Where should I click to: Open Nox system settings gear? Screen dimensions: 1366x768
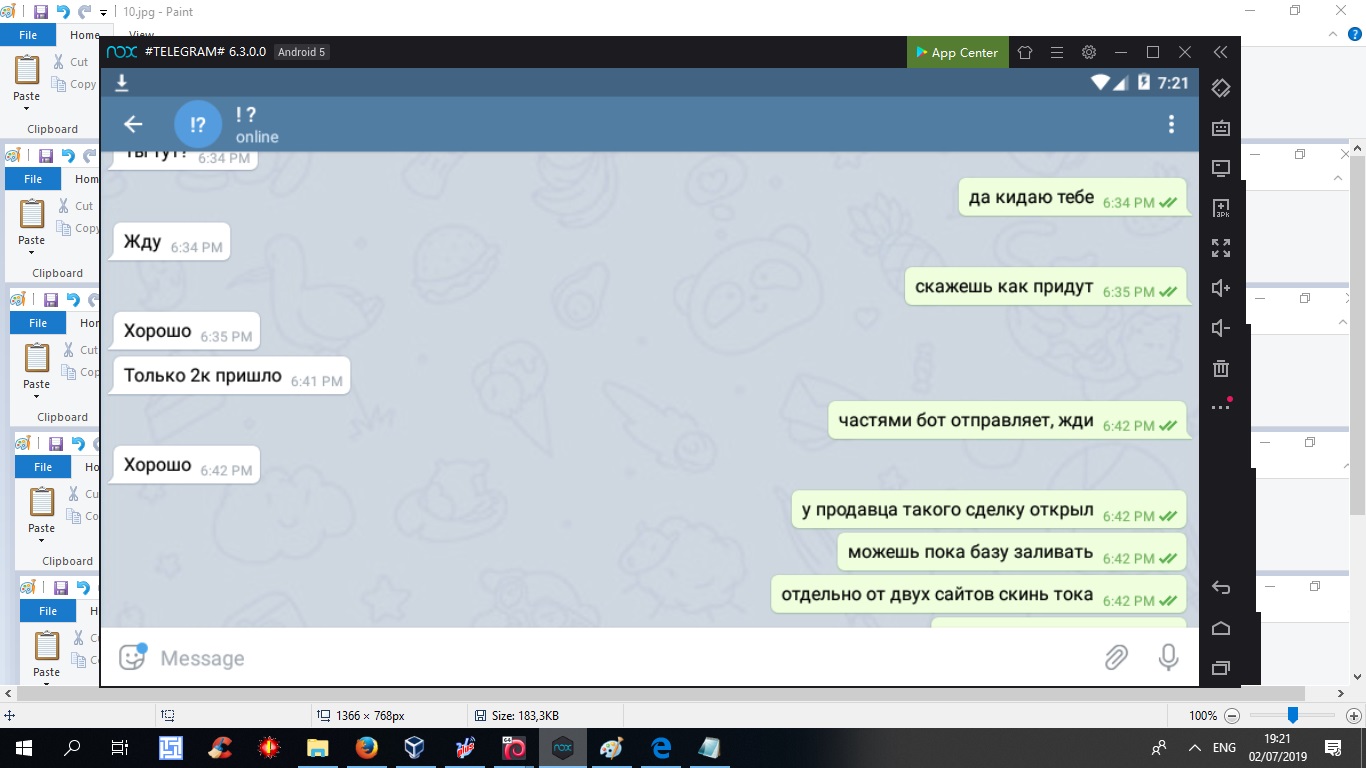tap(1089, 52)
